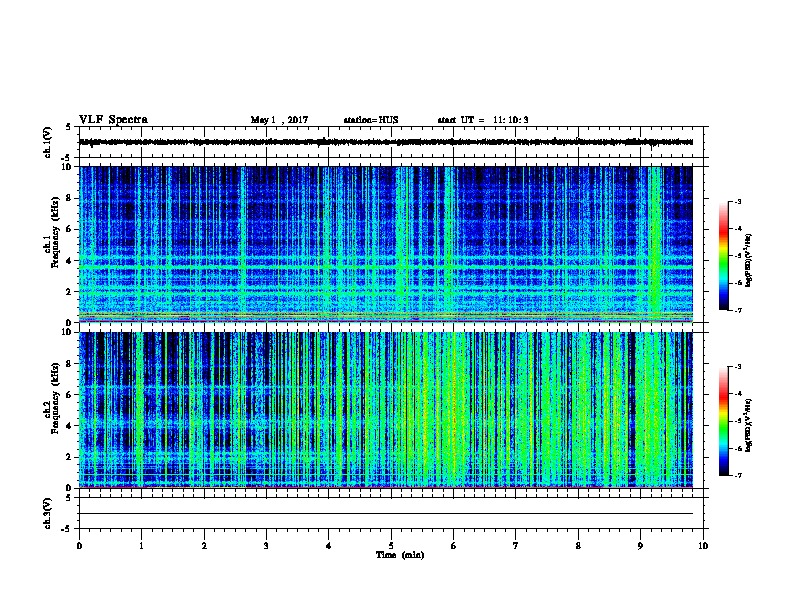Click the time axis tick label "1"

[141, 546]
